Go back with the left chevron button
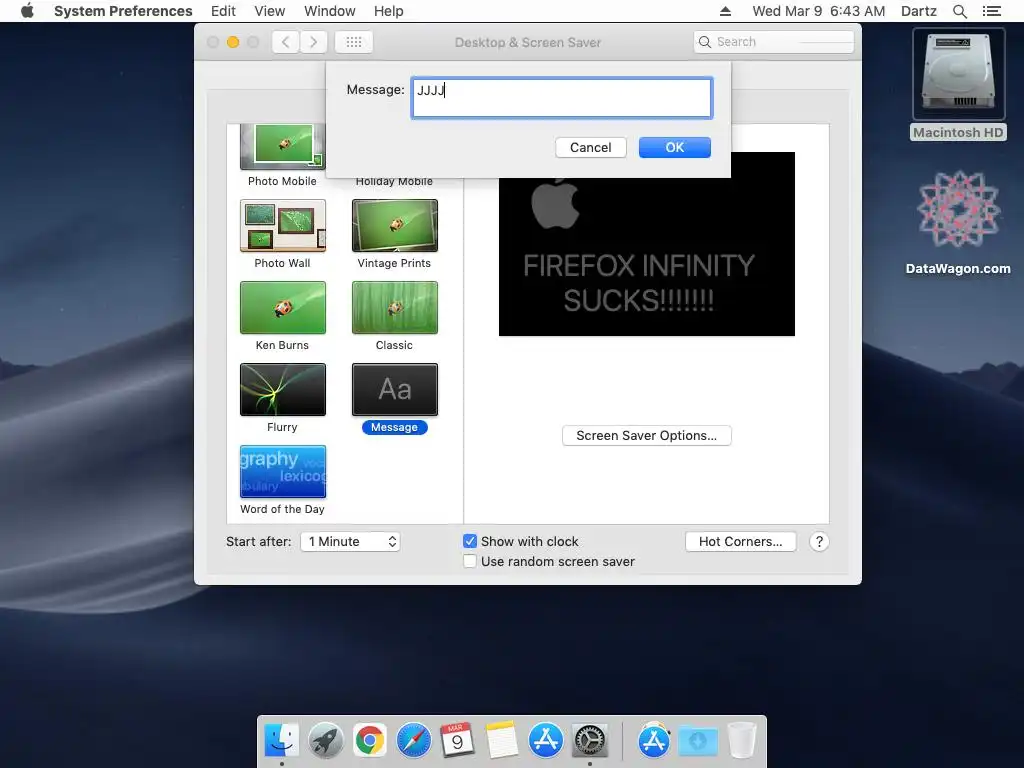 (x=285, y=42)
